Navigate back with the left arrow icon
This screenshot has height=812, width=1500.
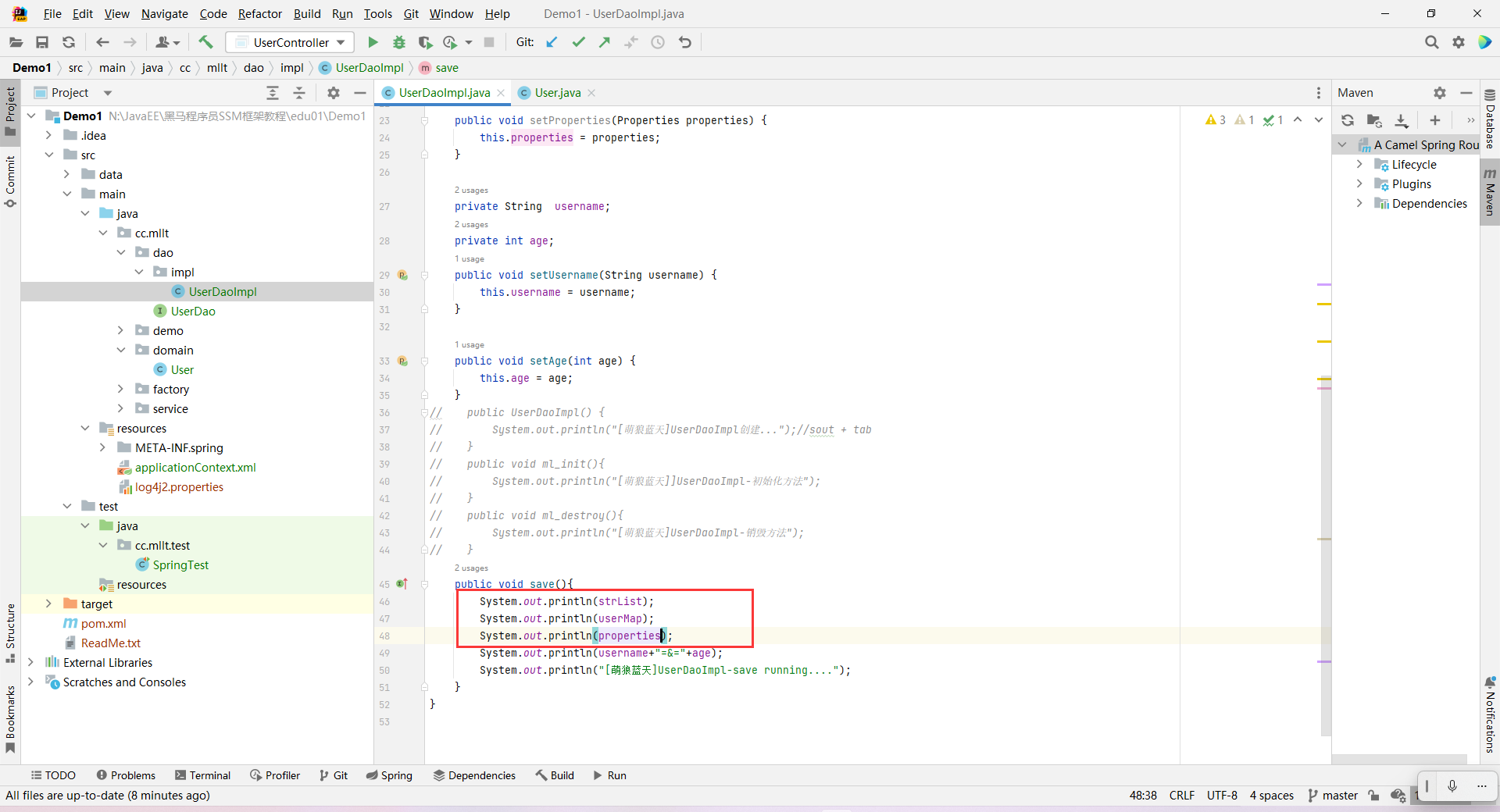[x=102, y=42]
